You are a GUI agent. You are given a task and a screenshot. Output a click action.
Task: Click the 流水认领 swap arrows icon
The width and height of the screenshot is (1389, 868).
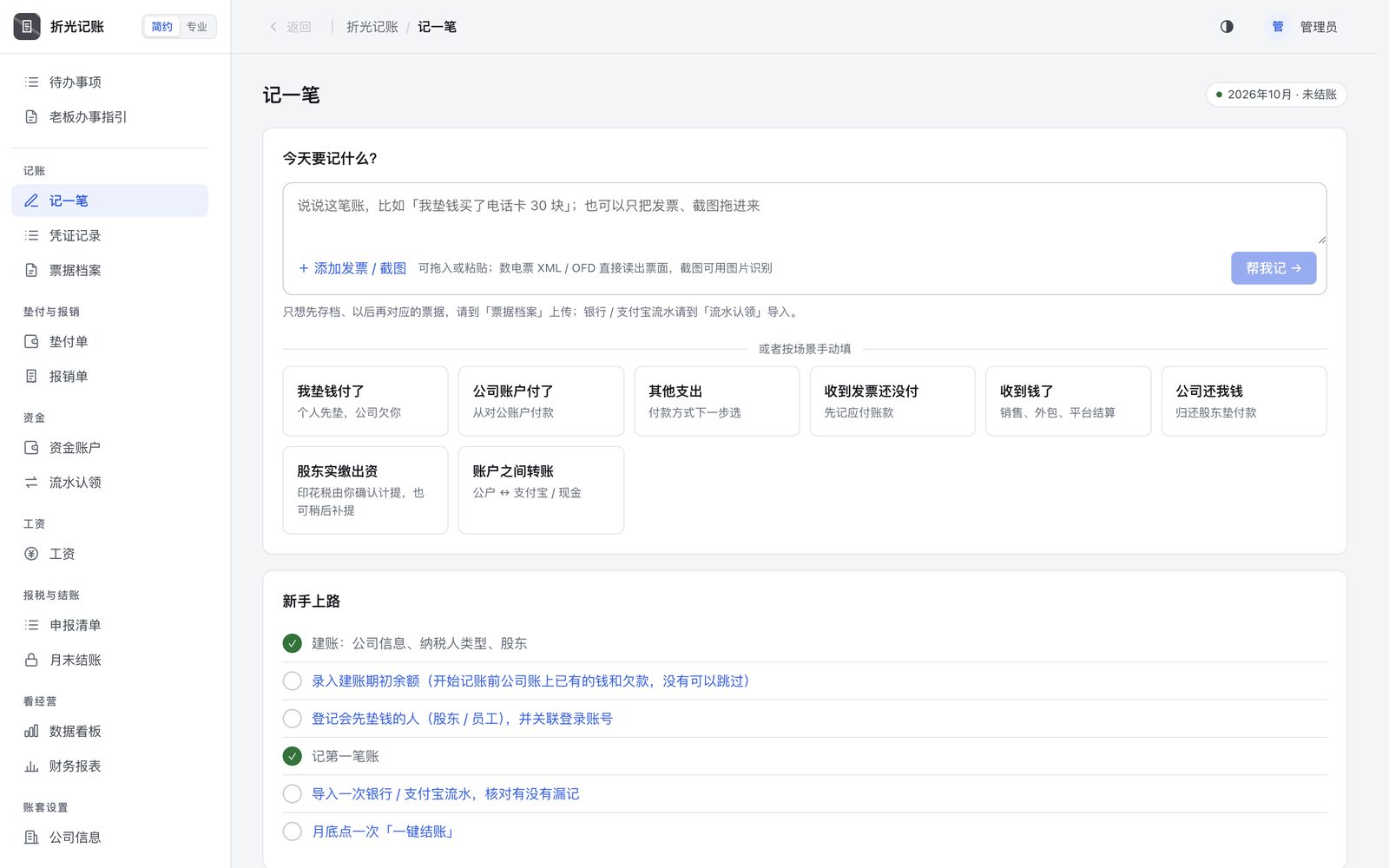click(31, 482)
